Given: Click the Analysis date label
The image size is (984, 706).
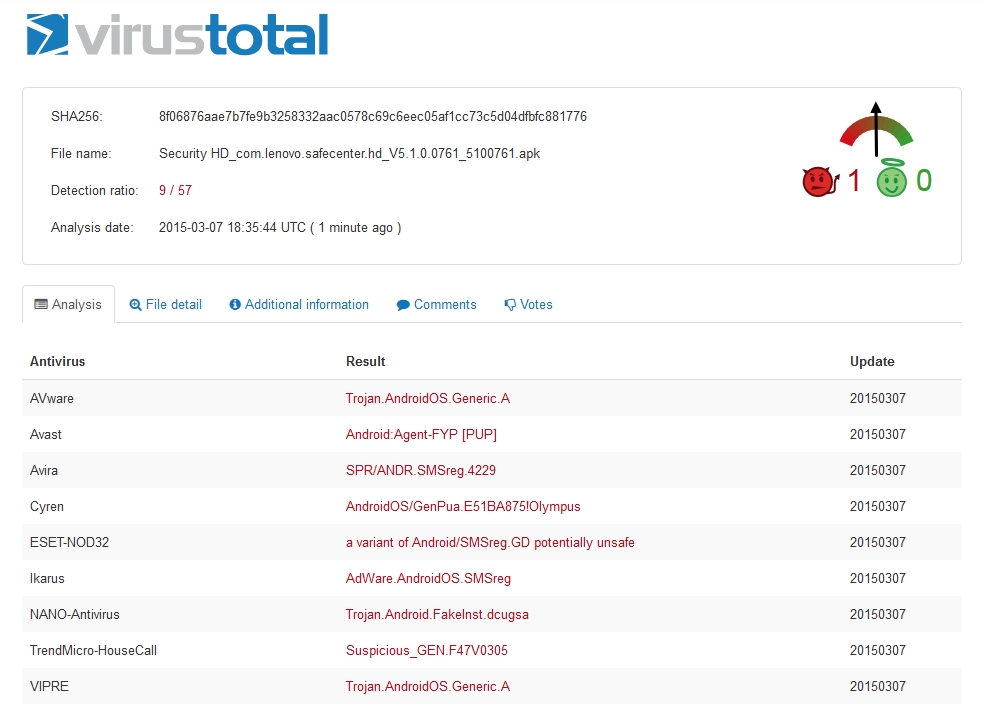Looking at the screenshot, I should pos(92,228).
